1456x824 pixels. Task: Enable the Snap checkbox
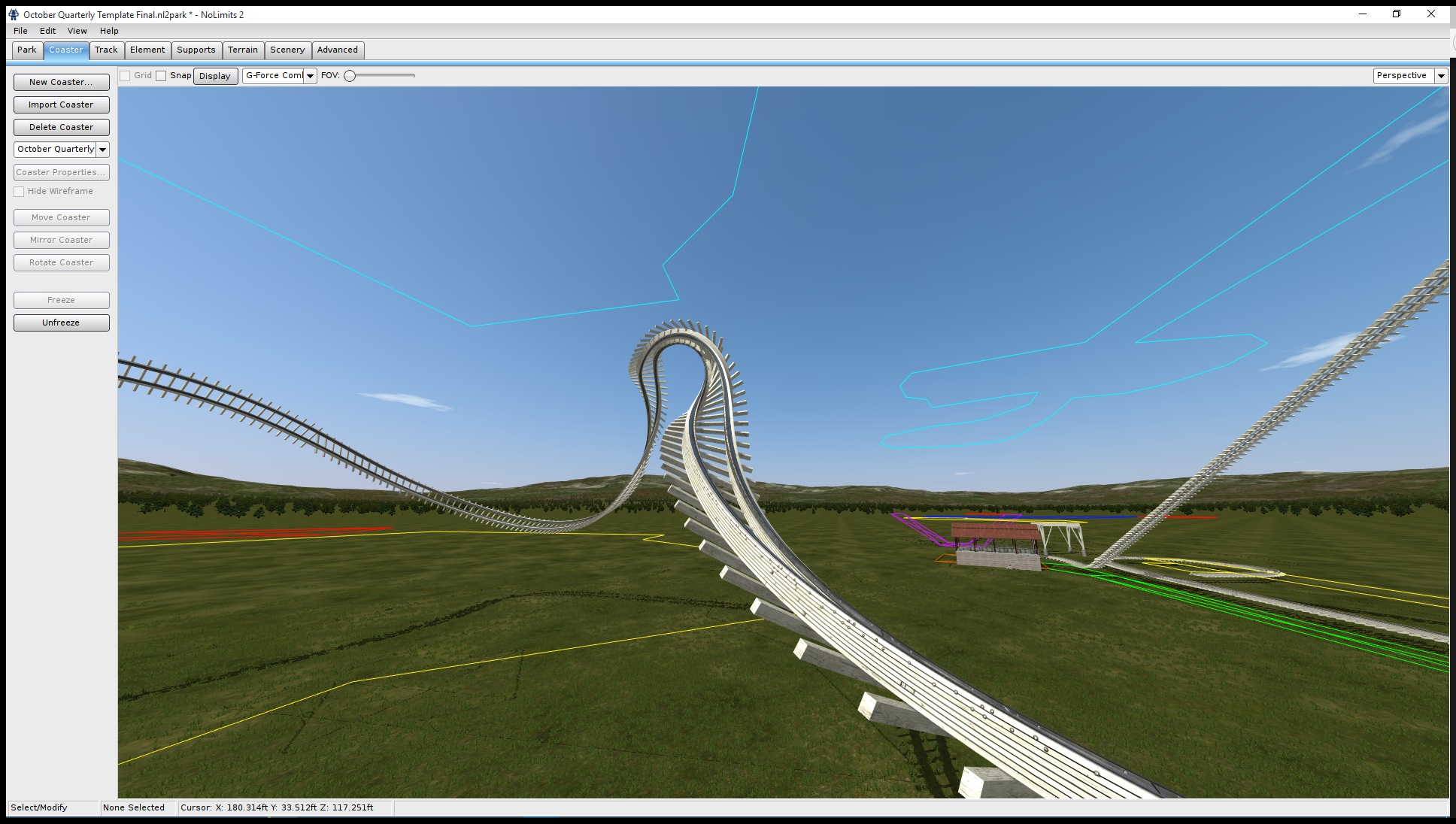(161, 76)
